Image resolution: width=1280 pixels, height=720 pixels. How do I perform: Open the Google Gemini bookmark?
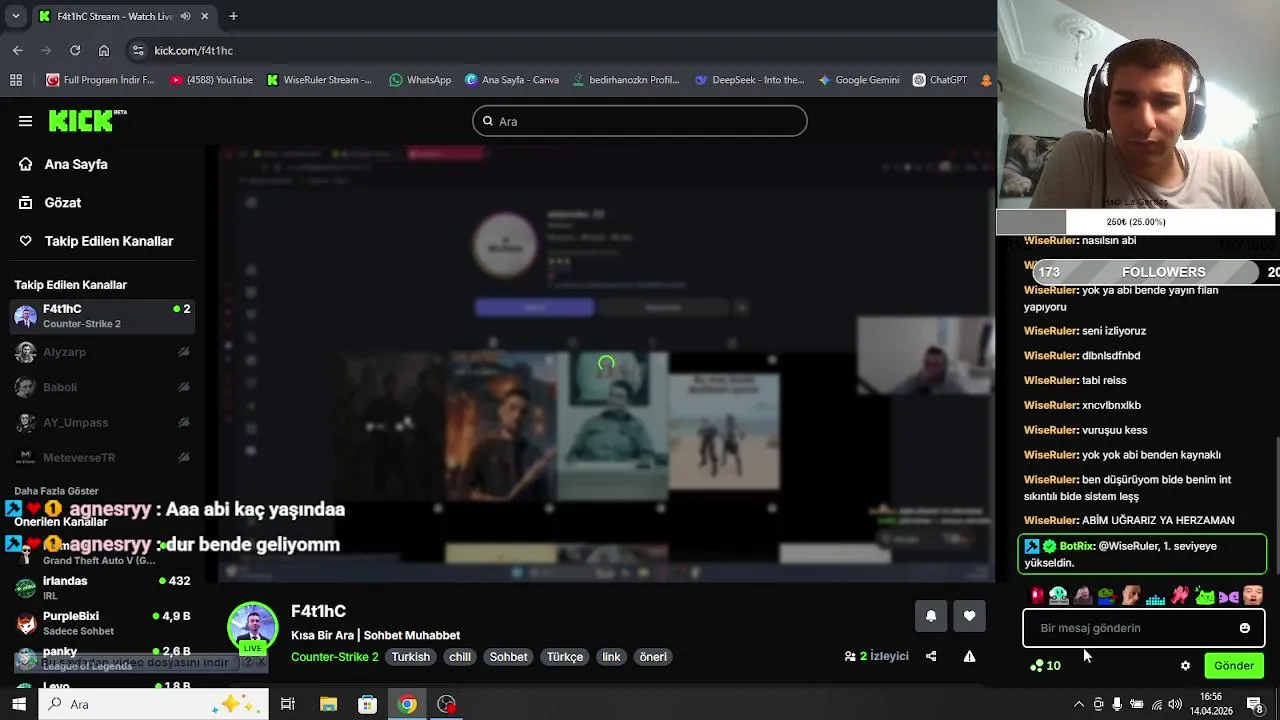click(858, 80)
